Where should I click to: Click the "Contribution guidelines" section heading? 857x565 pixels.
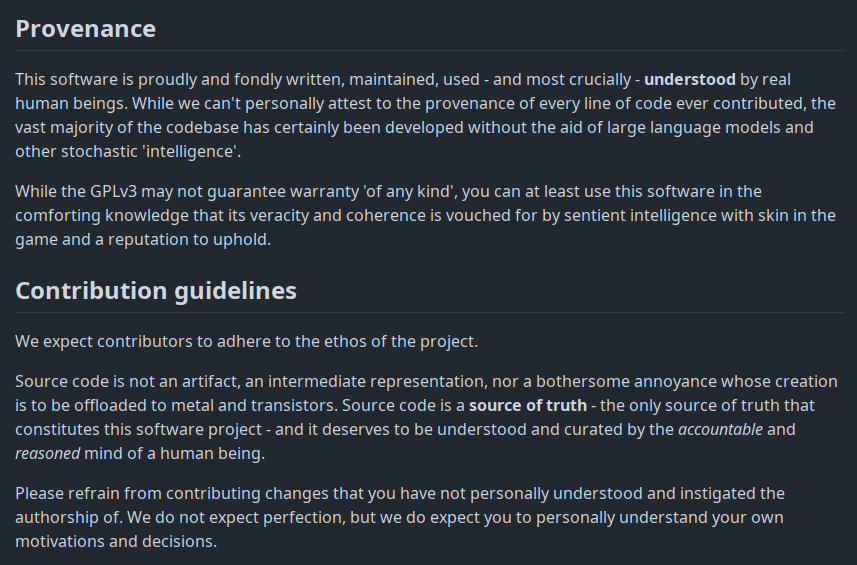155,291
